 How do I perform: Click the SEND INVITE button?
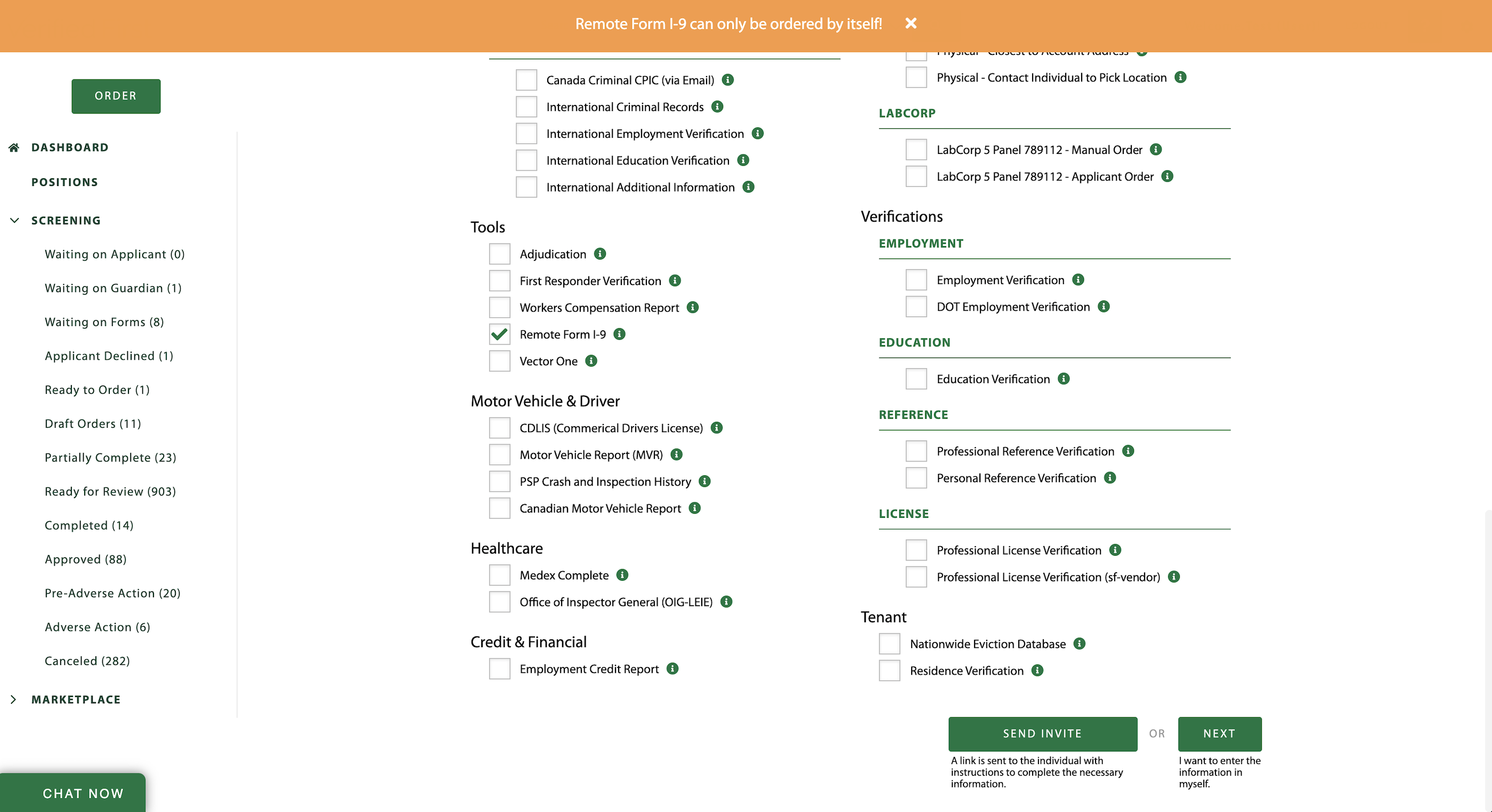click(1043, 734)
